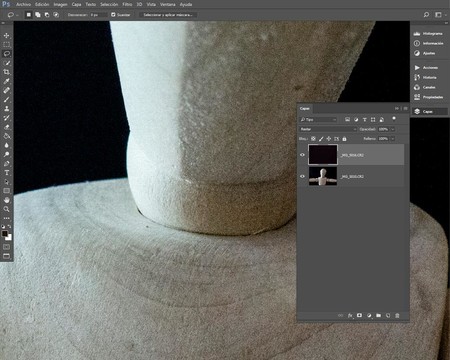Select the Eyedropper tool
Viewport: 450px width, 360px height.
tap(6, 81)
